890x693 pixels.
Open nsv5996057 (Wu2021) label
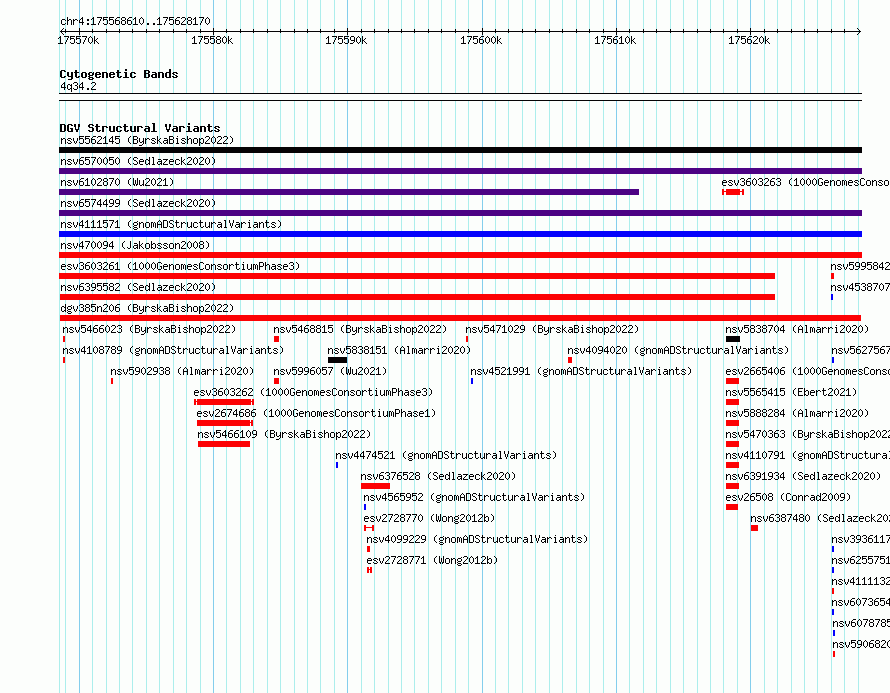coord(330,371)
